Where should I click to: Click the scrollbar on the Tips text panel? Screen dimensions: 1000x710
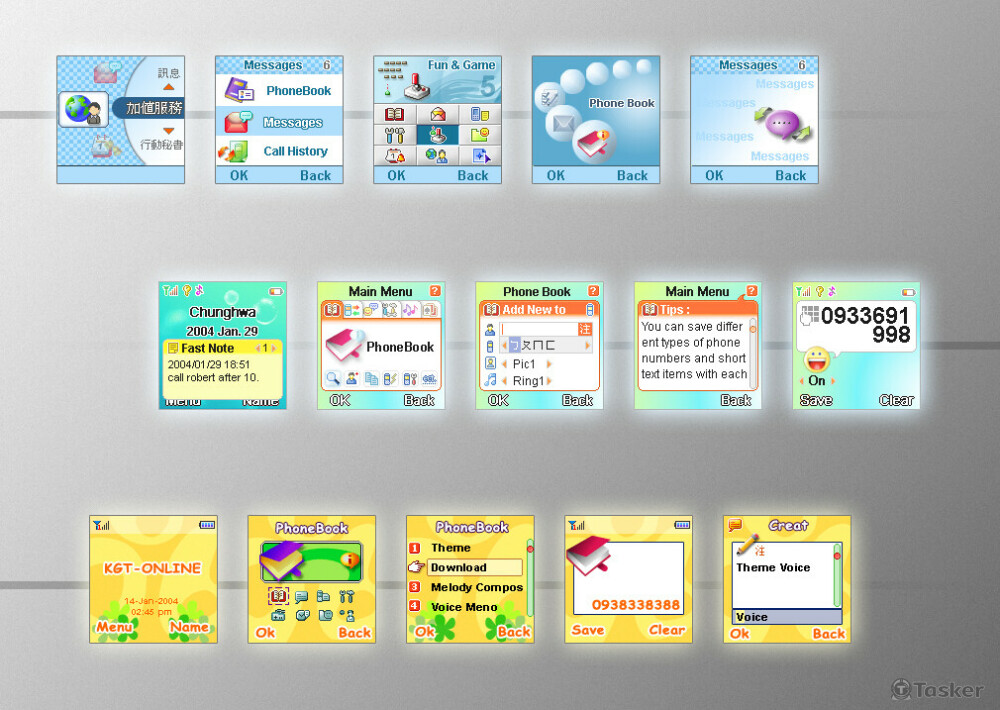[752, 350]
